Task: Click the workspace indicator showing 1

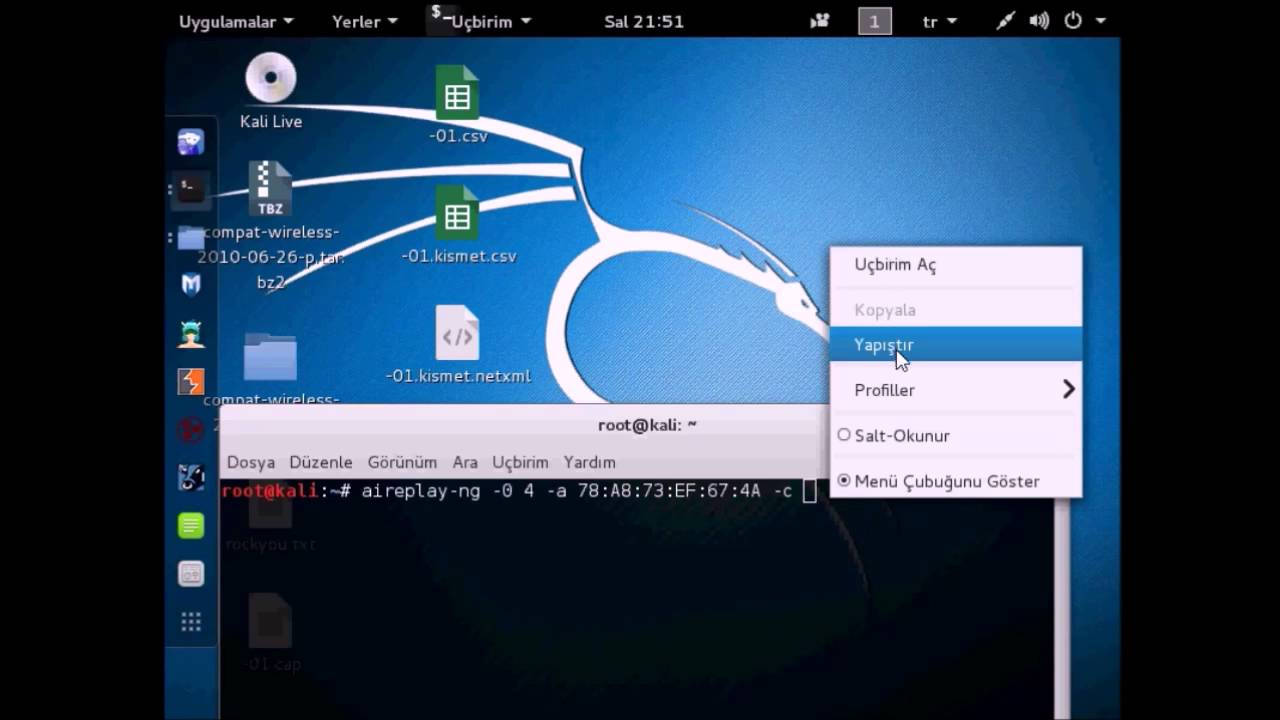Action: tap(875, 21)
